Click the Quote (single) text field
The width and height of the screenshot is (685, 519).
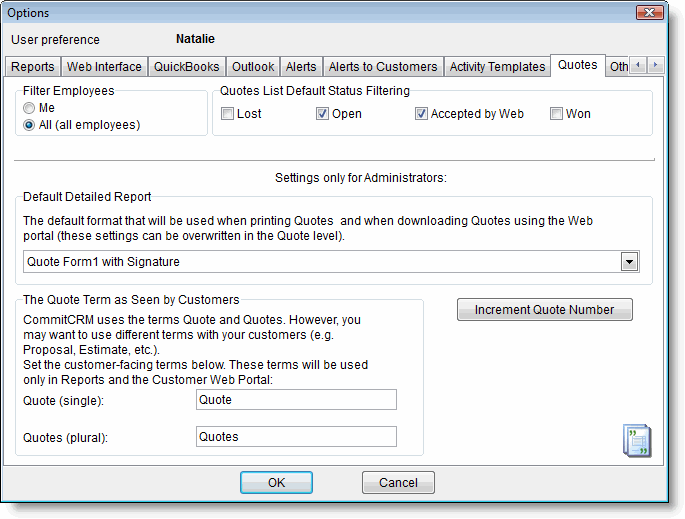click(x=296, y=400)
